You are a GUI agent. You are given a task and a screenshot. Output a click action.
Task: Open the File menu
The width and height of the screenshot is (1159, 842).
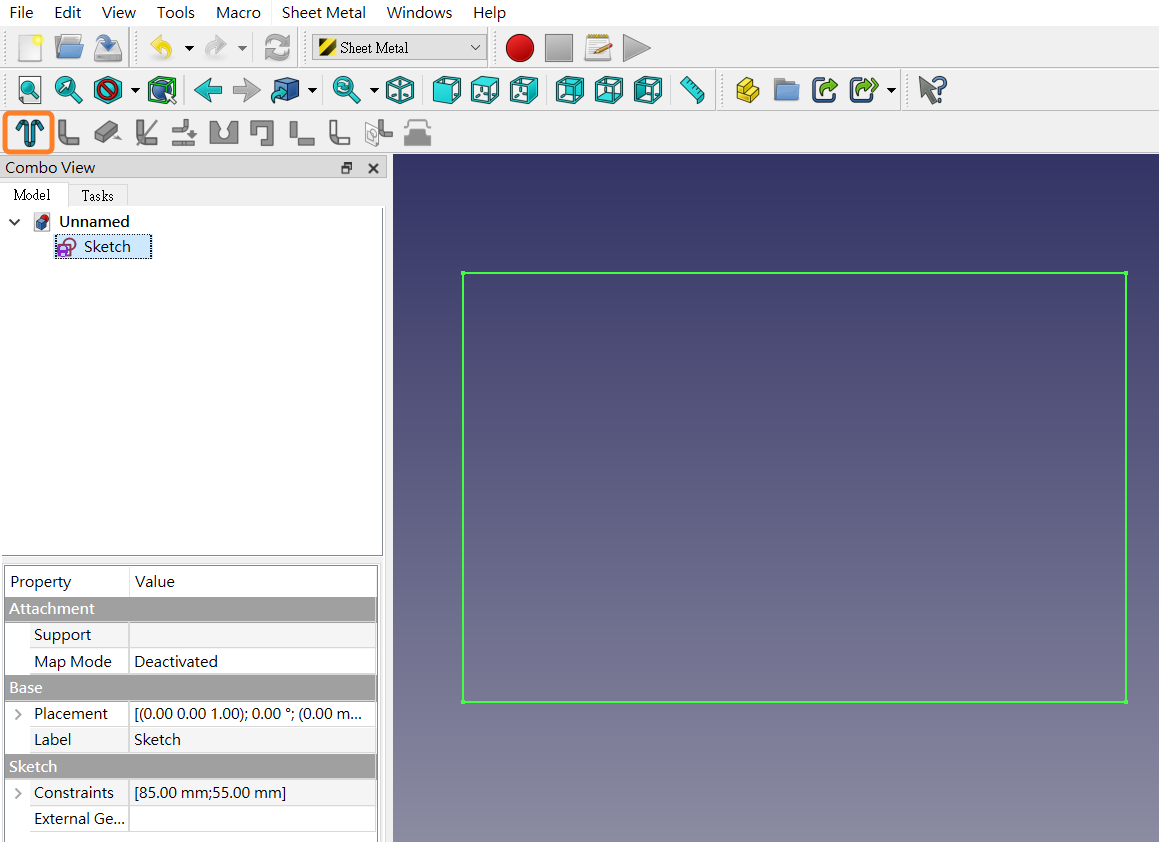(x=21, y=13)
